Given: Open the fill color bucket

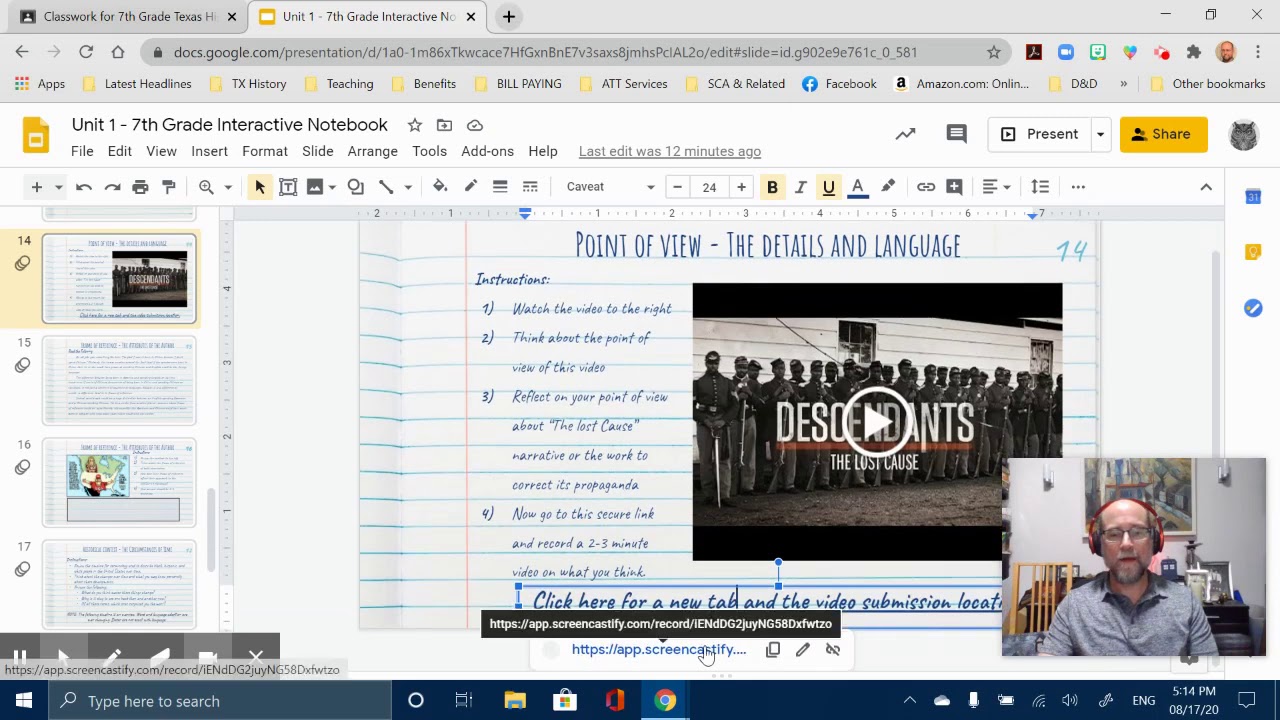Looking at the screenshot, I should (x=440, y=187).
